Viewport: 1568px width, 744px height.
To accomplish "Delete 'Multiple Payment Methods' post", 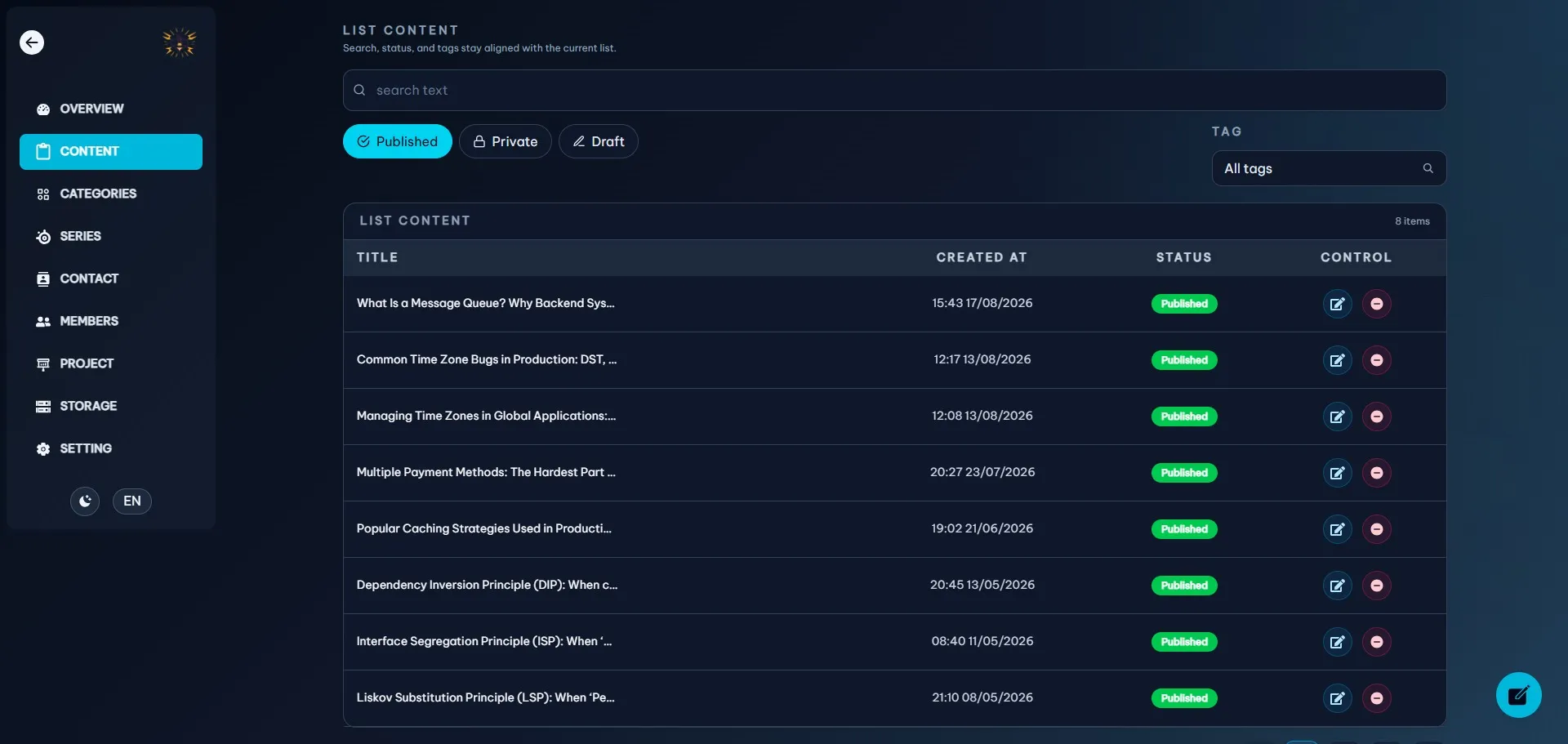I will 1377,474.
